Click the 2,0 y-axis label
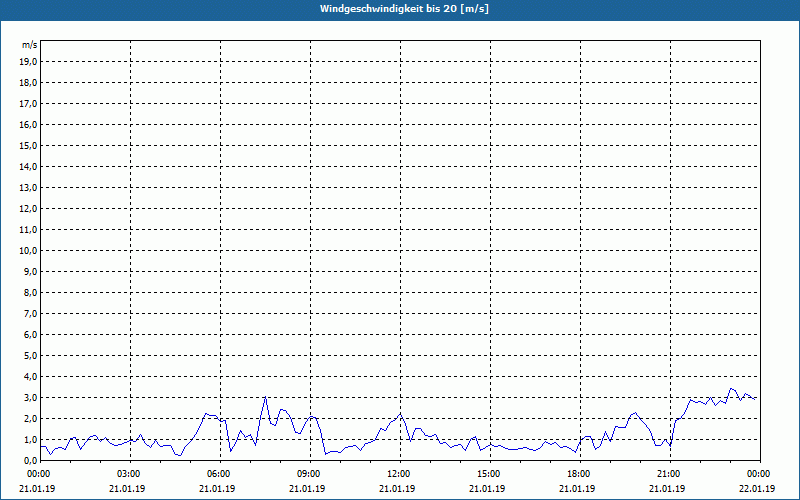The image size is (800, 500). 31,418
